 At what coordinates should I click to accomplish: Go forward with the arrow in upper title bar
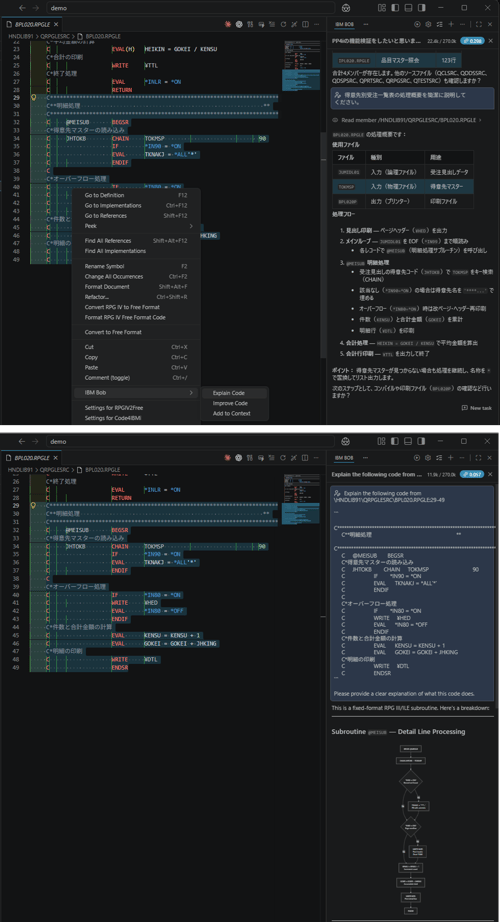point(34,8)
